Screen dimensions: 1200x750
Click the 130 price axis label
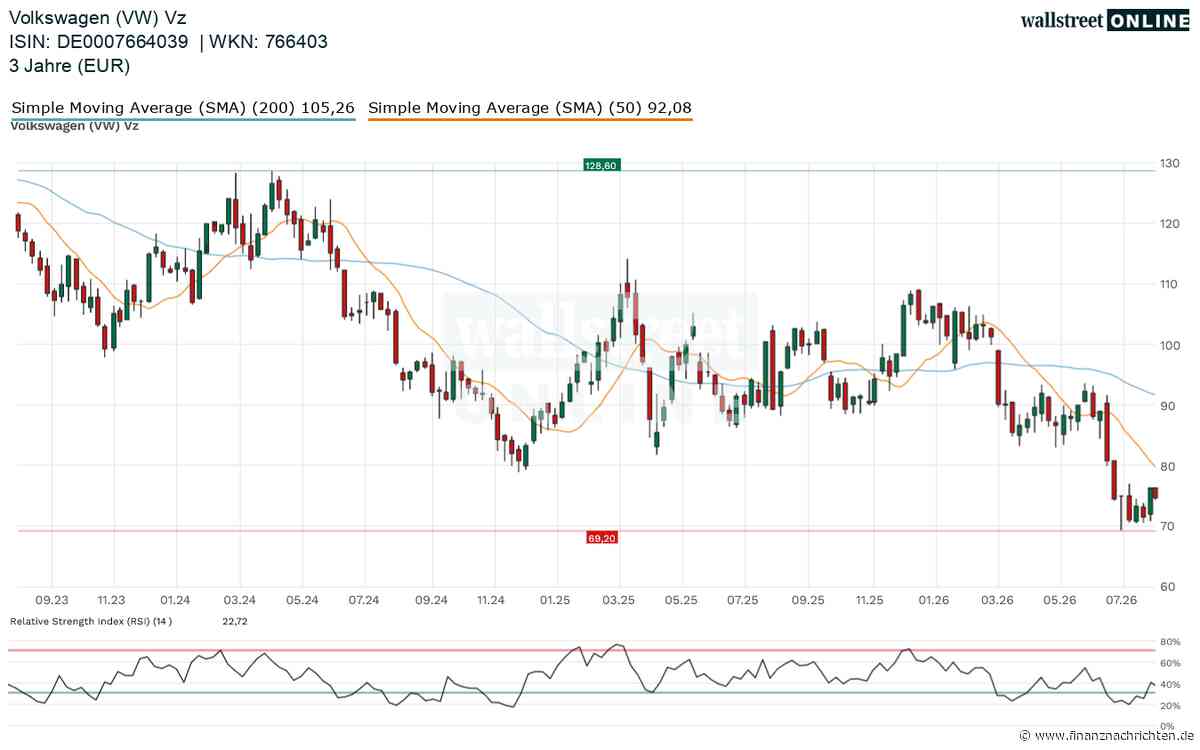1170,163
